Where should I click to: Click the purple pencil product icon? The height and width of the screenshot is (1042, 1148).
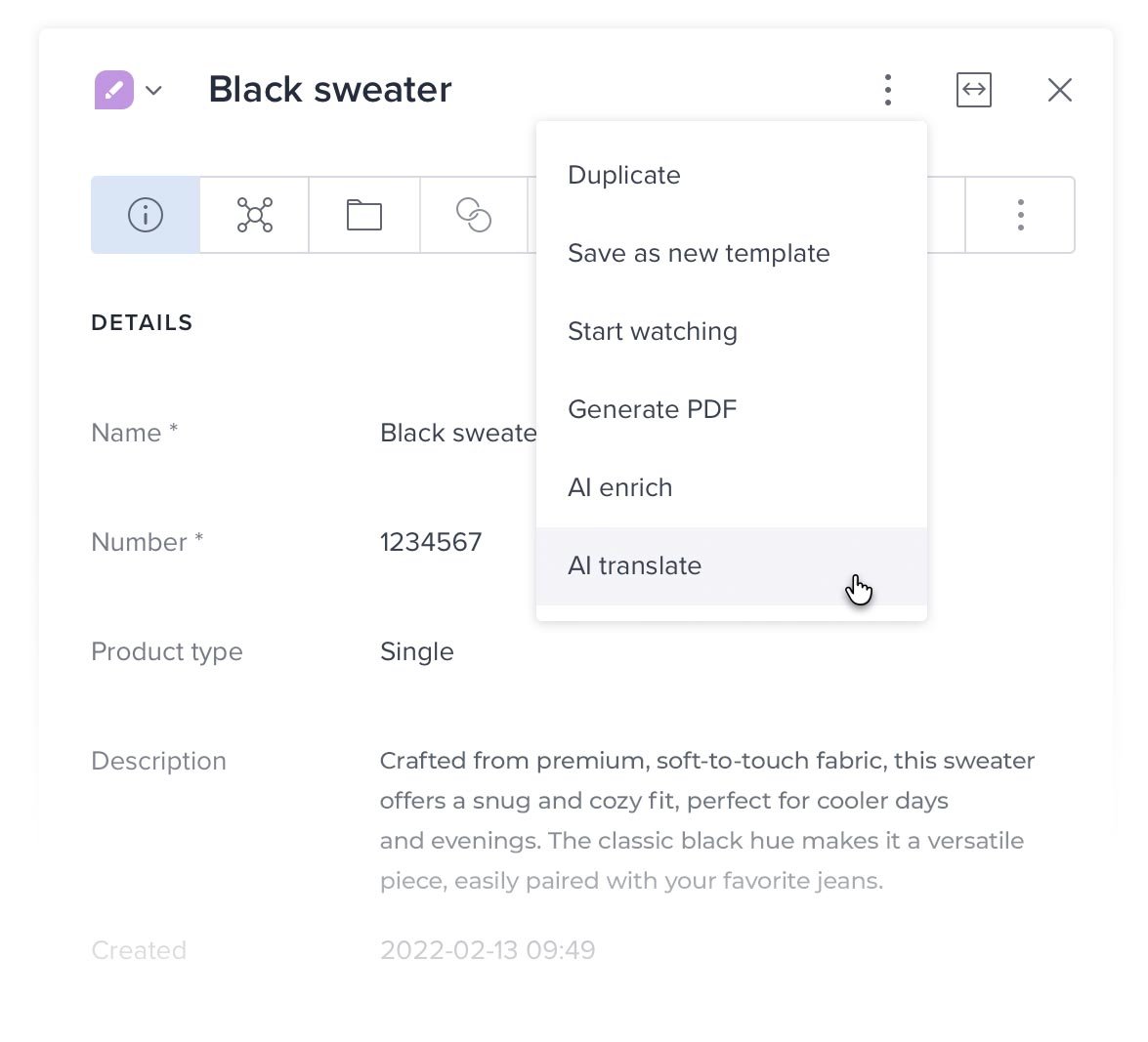click(x=113, y=89)
